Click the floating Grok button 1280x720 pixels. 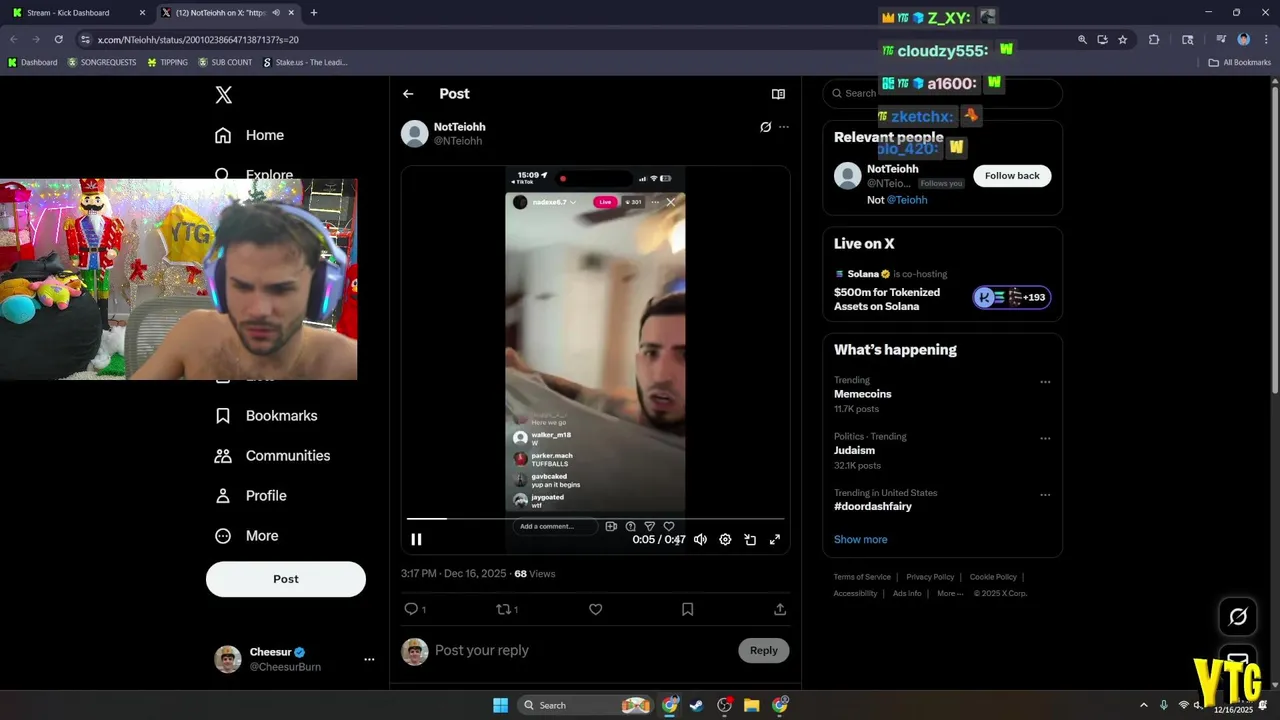(x=1238, y=617)
